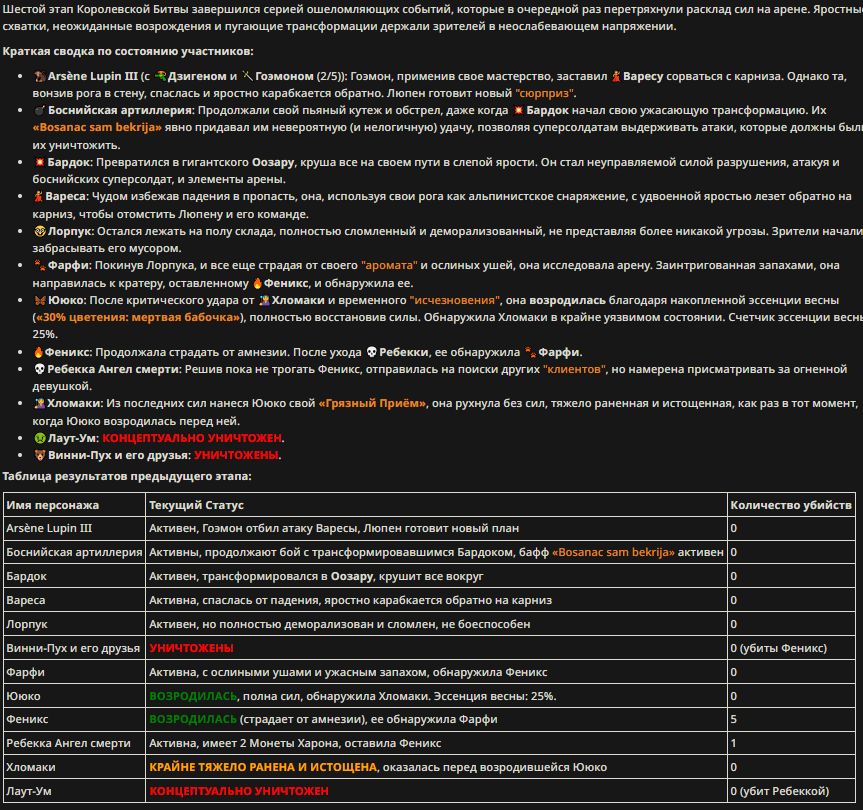Click the paw emoji starting the Фарфи bullet
The width and height of the screenshot is (863, 810).
click(x=40, y=265)
